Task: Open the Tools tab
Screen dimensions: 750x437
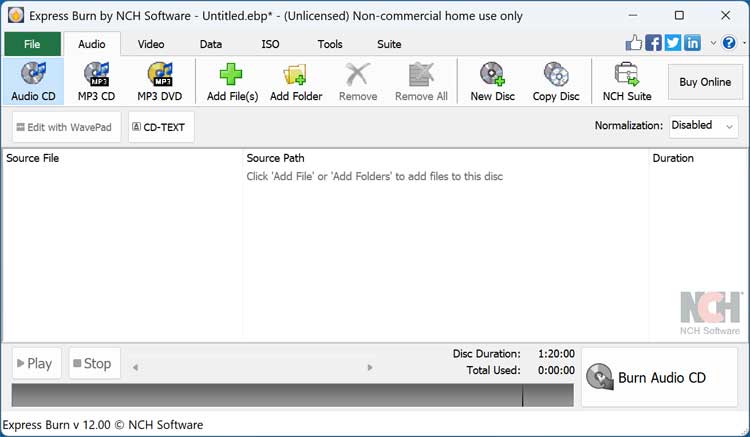Action: [x=330, y=44]
